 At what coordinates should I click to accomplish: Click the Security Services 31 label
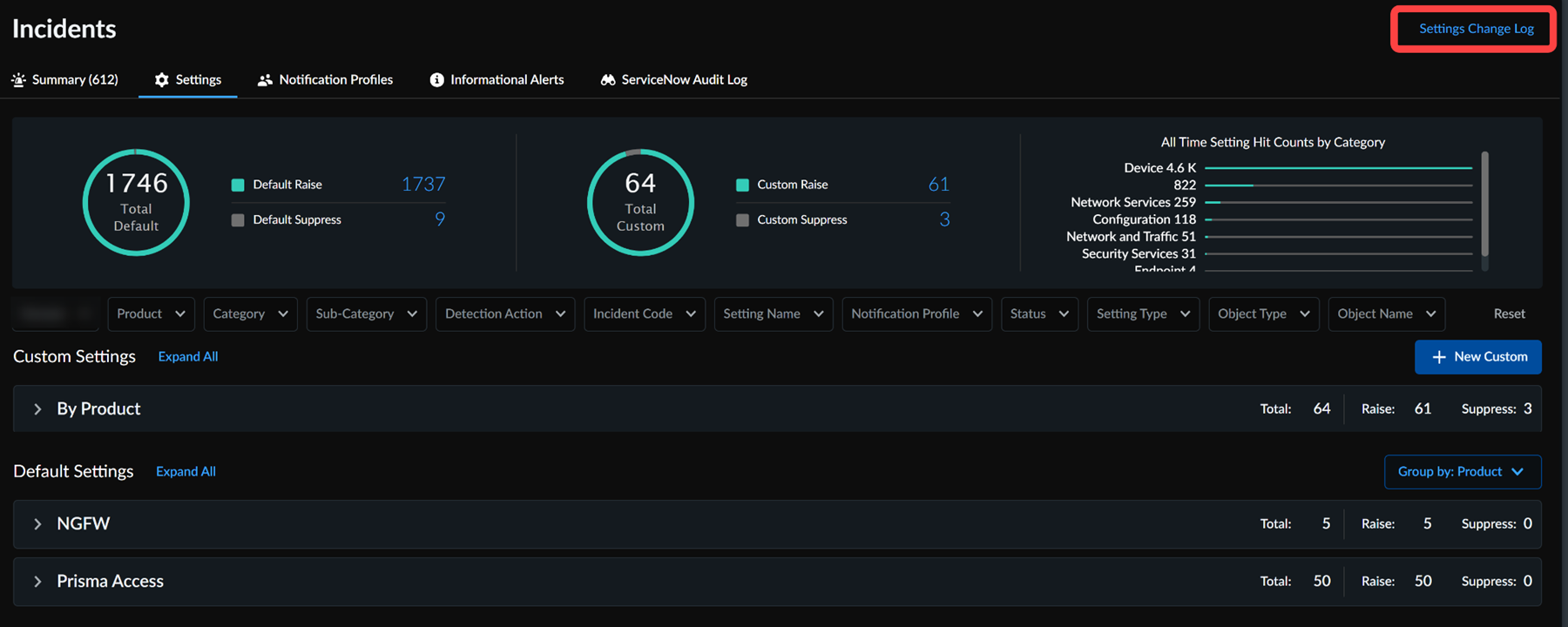click(x=1139, y=253)
